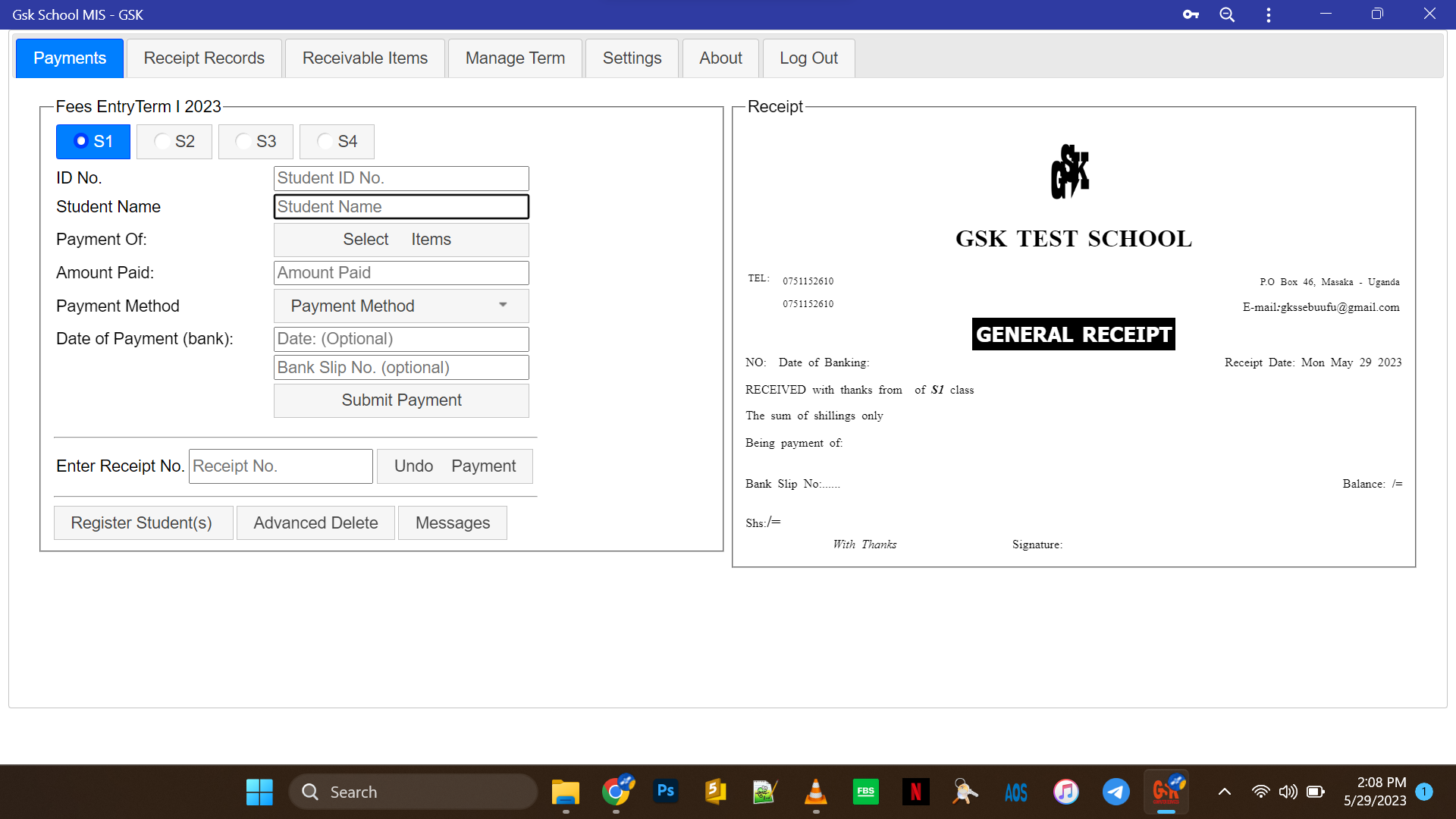The image size is (1456, 819).
Task: Show hidden system tray icons chevron
Action: 1224,792
